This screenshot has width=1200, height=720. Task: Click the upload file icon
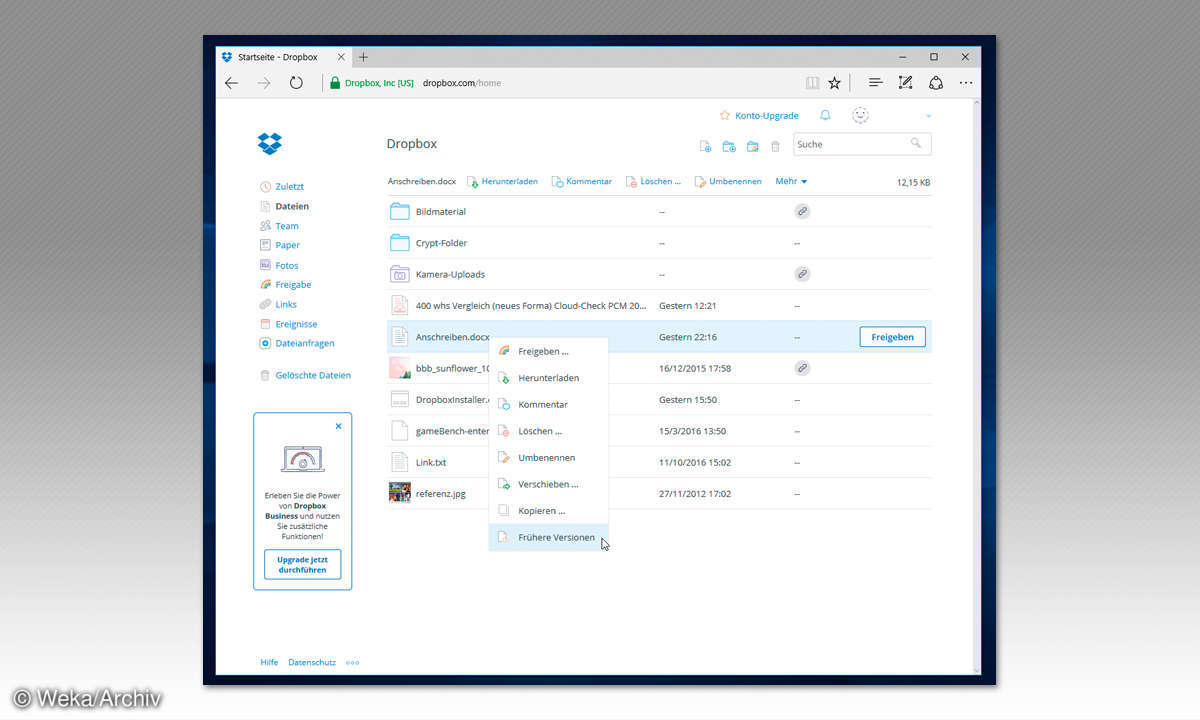pos(705,146)
